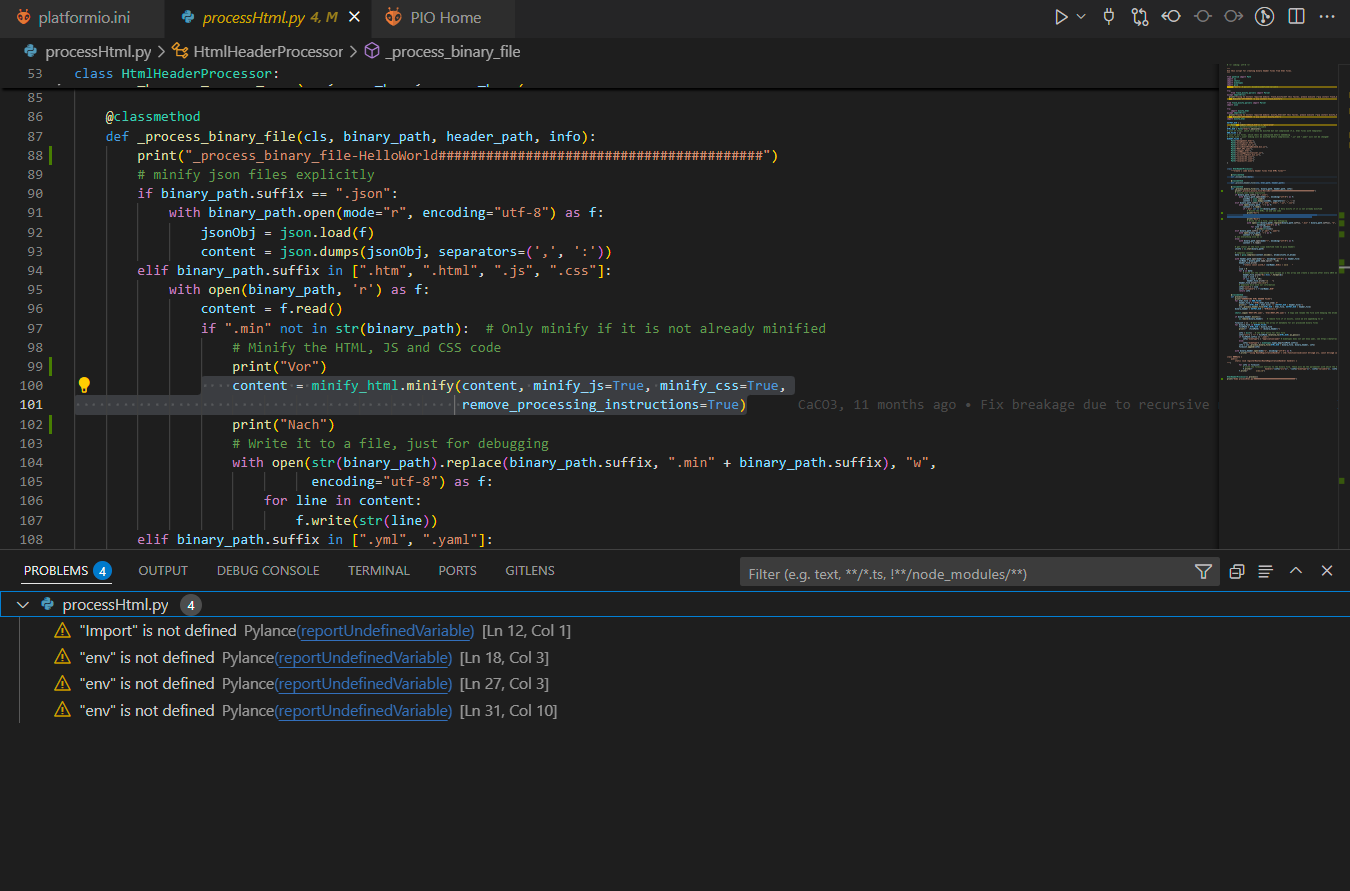
Task: Click line number 101 in gutter
Action: click(x=31, y=405)
